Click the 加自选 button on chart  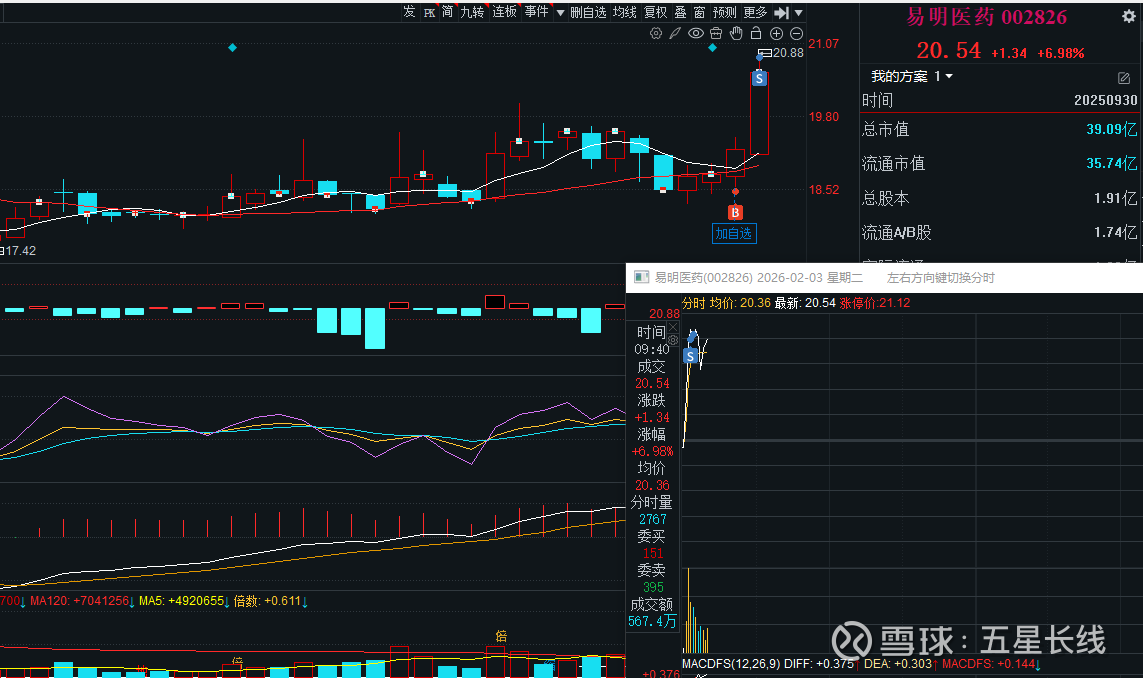[x=734, y=233]
